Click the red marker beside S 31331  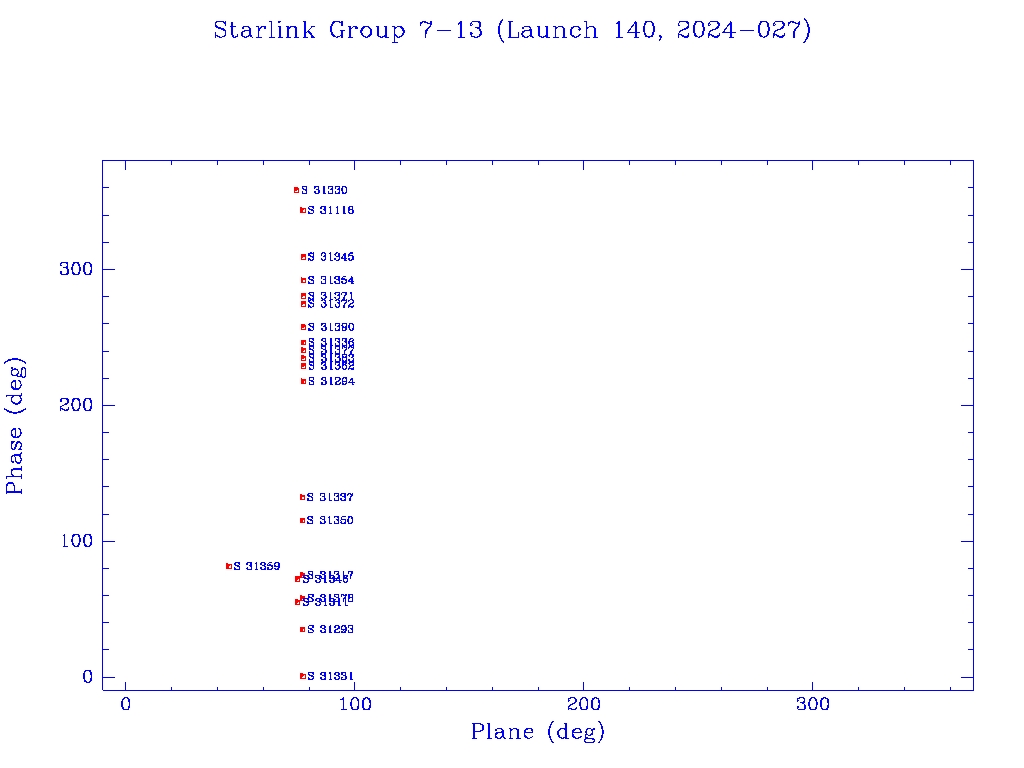(302, 676)
